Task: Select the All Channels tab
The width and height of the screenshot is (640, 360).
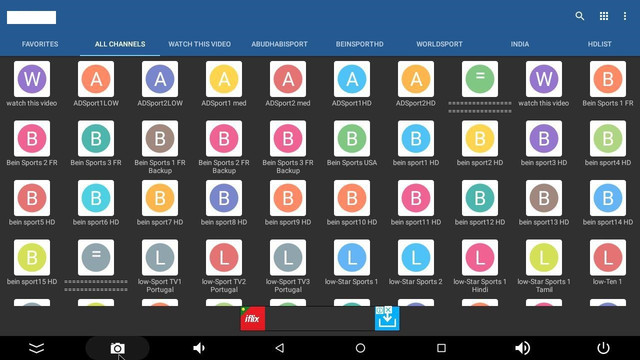Action: pyautogui.click(x=120, y=44)
